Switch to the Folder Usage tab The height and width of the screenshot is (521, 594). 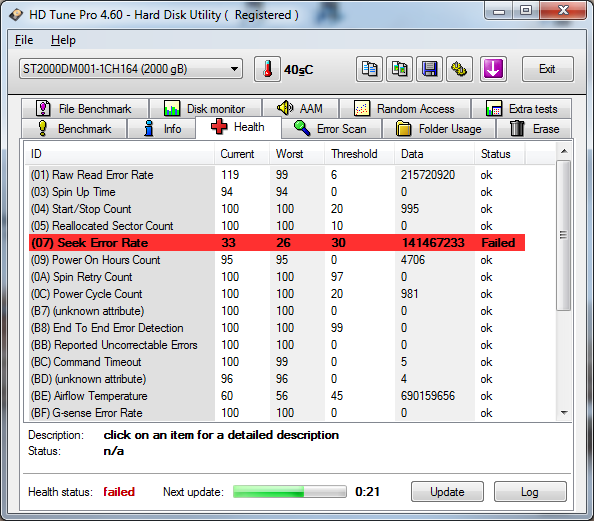[439, 129]
